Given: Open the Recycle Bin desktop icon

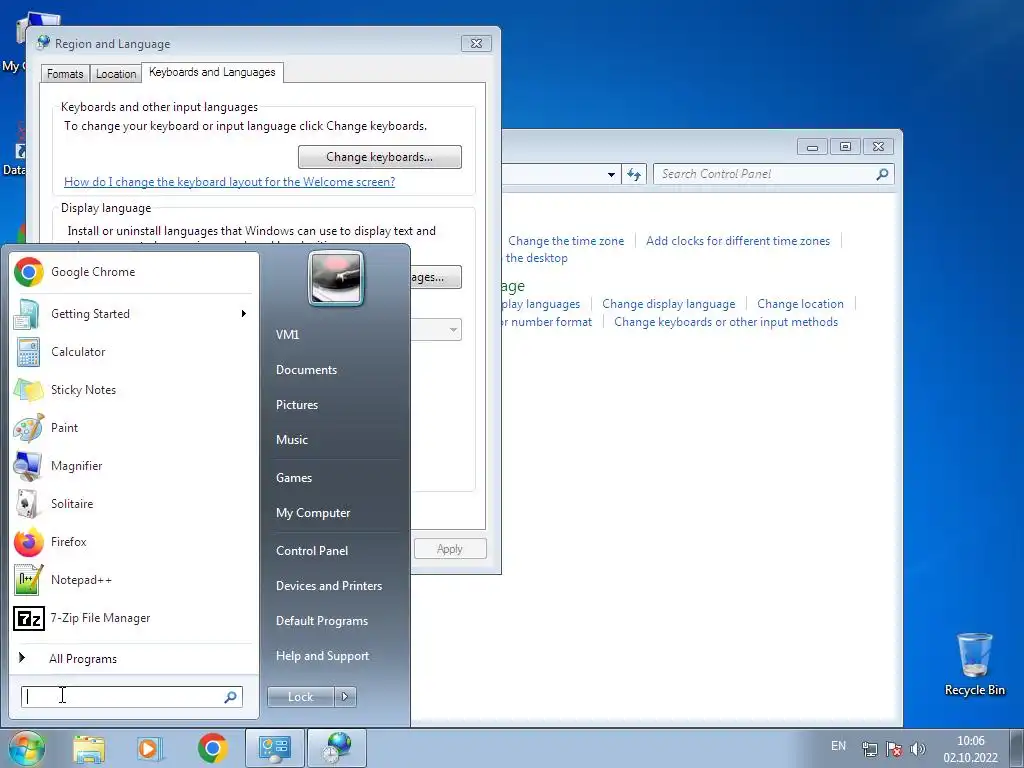Looking at the screenshot, I should click(x=974, y=664).
